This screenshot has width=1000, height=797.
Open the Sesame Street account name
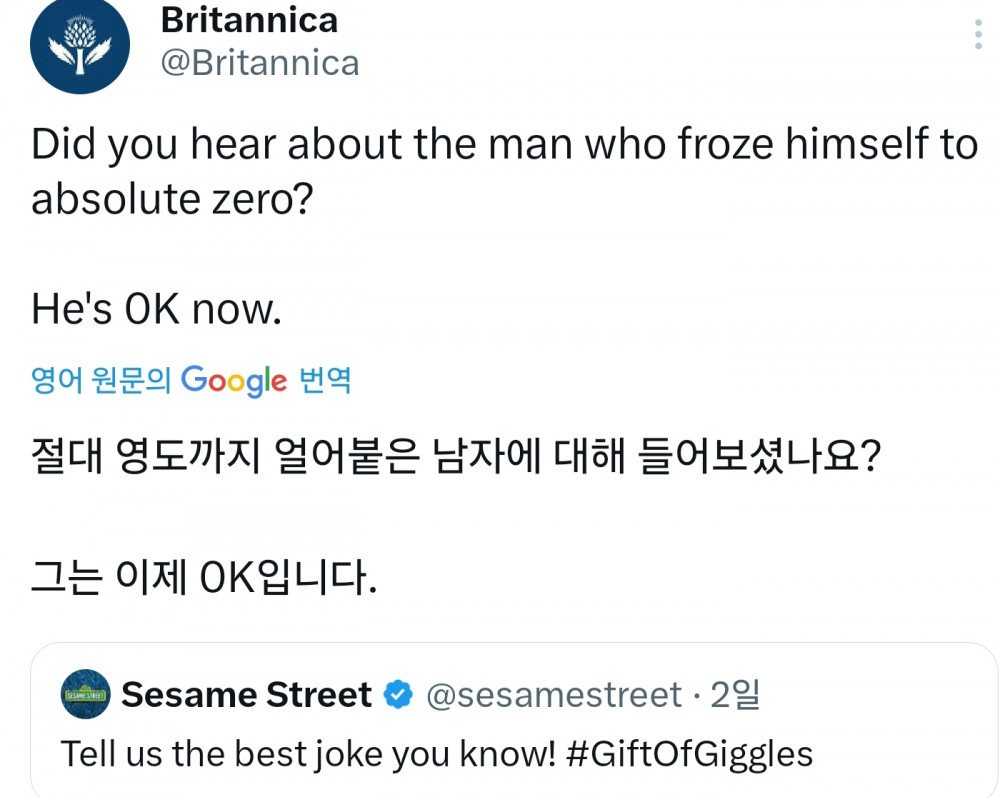click(x=246, y=694)
